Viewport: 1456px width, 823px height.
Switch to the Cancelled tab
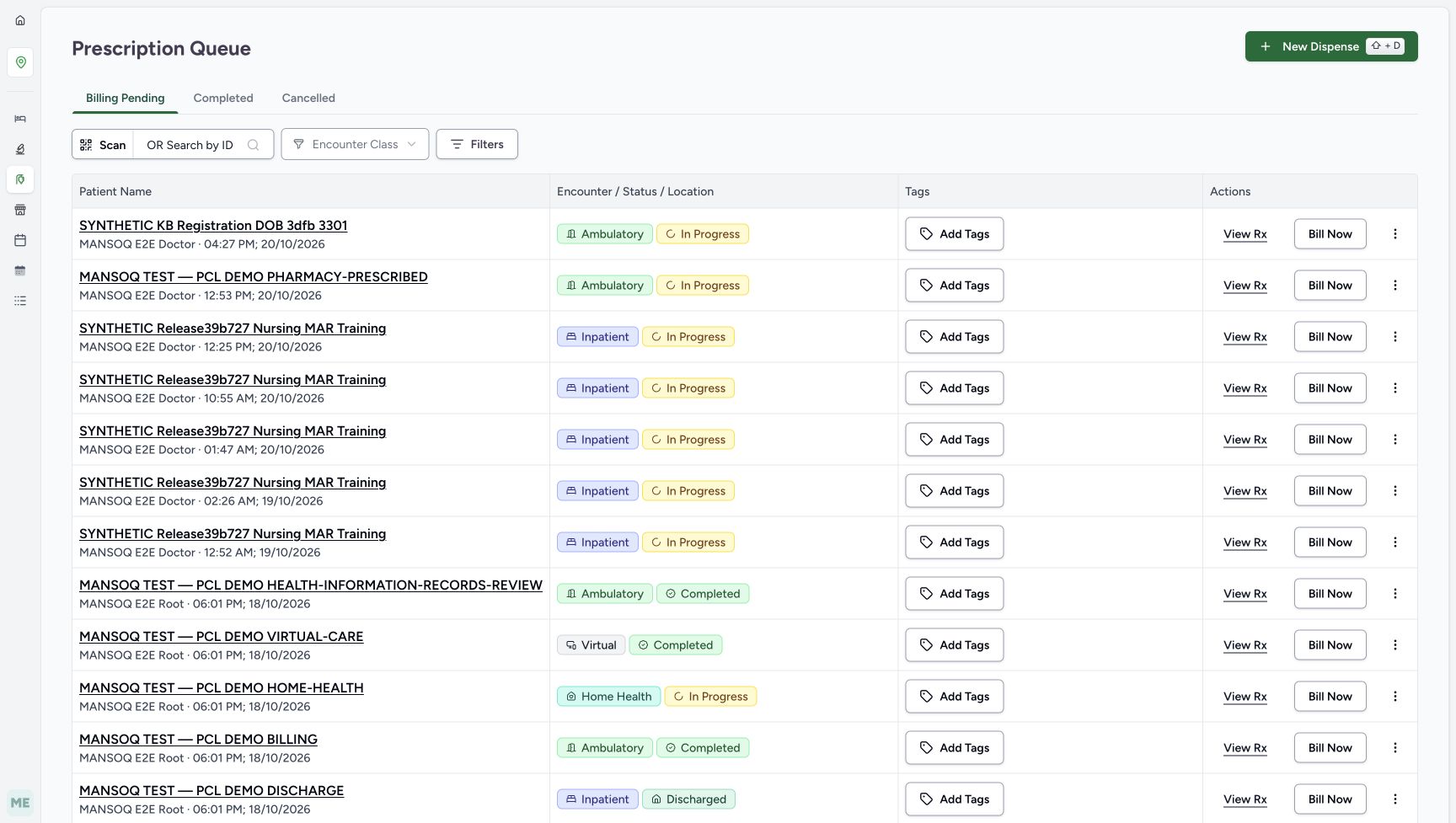tap(308, 98)
